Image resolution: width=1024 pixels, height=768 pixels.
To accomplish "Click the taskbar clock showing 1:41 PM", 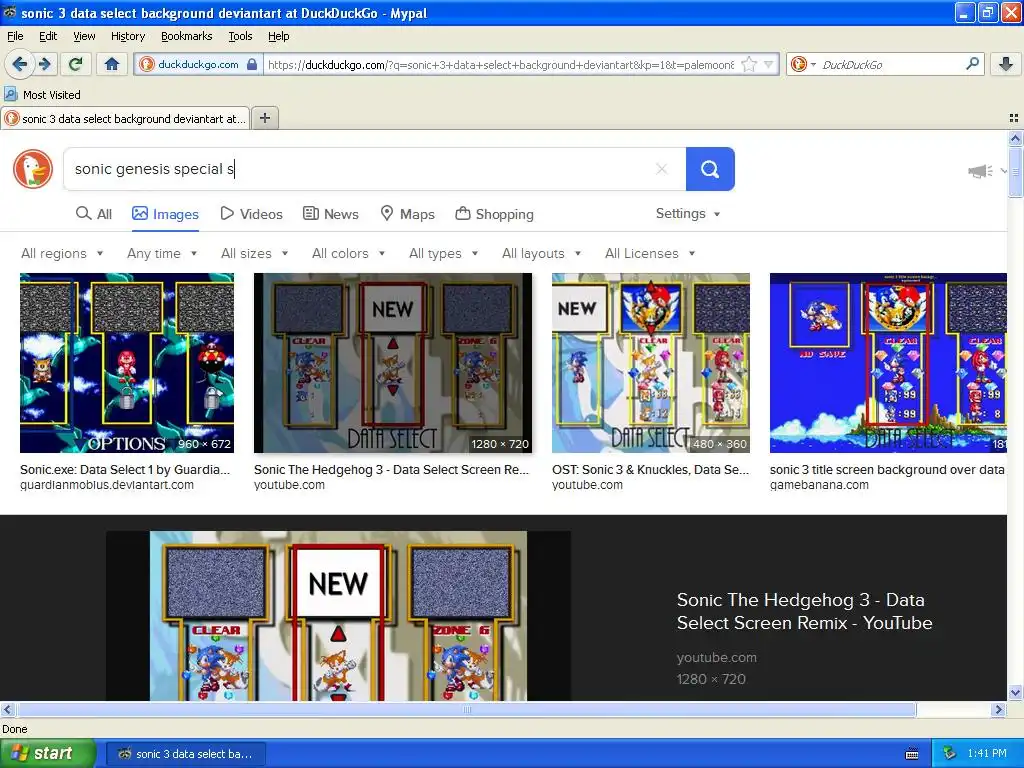I will (x=987, y=754).
